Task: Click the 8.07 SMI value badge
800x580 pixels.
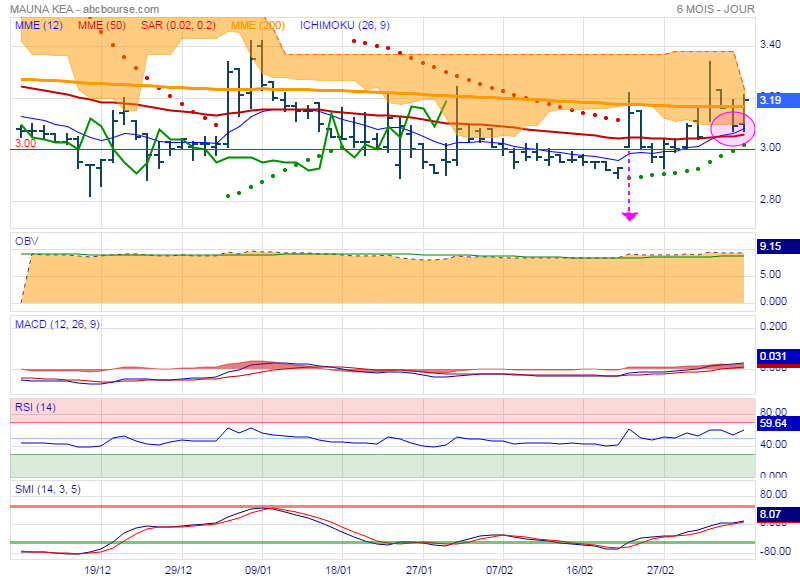Action: tap(778, 514)
